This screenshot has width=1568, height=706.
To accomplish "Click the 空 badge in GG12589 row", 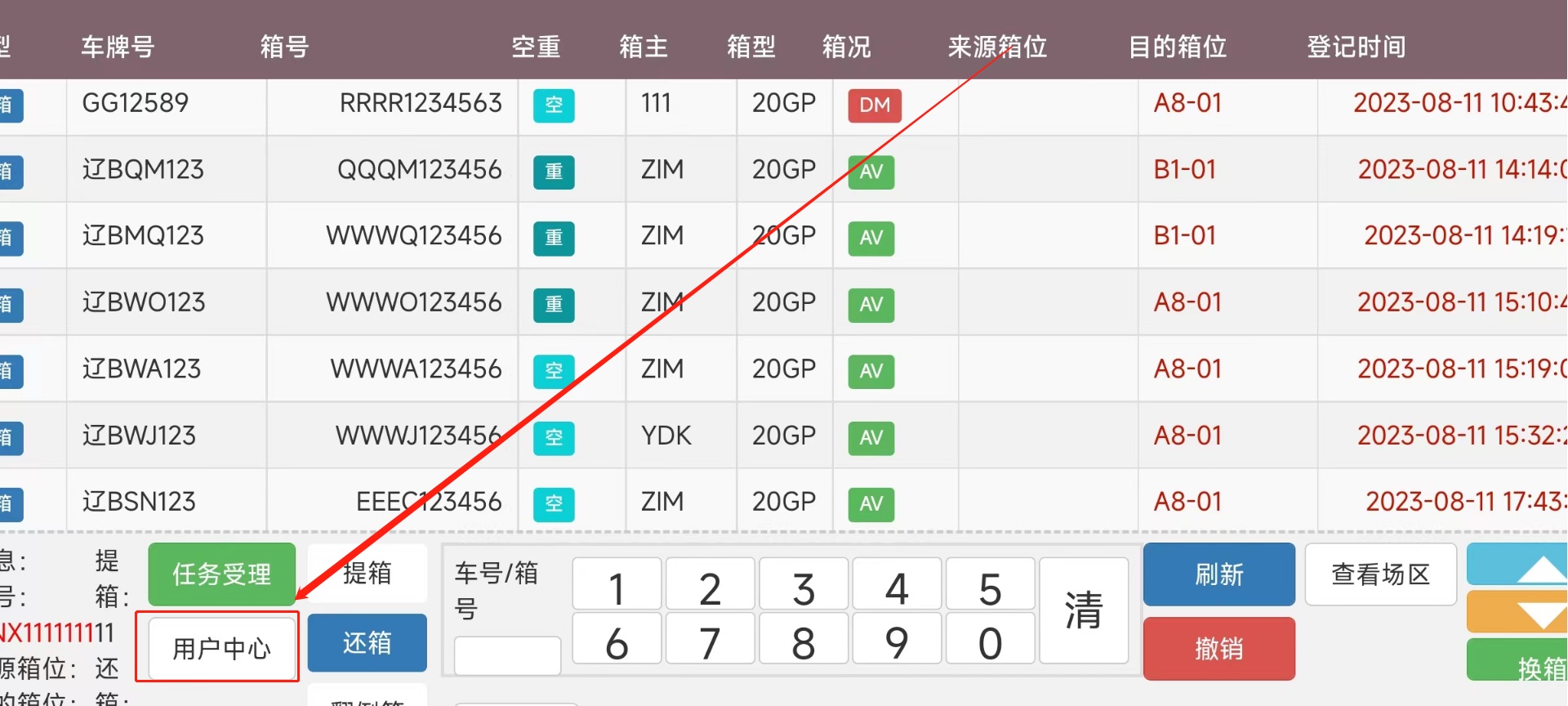I will click(x=554, y=105).
